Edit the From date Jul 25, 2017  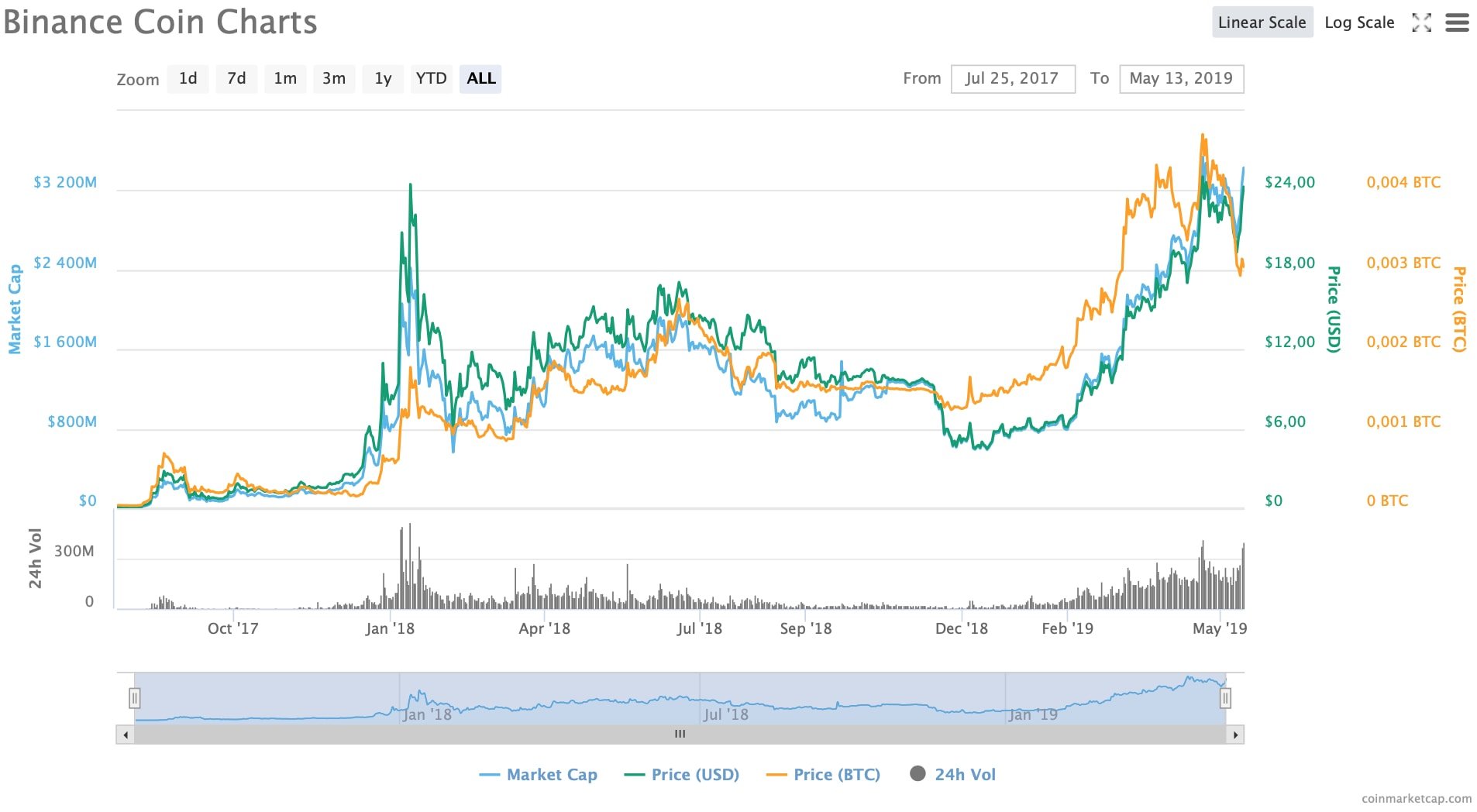point(1013,78)
